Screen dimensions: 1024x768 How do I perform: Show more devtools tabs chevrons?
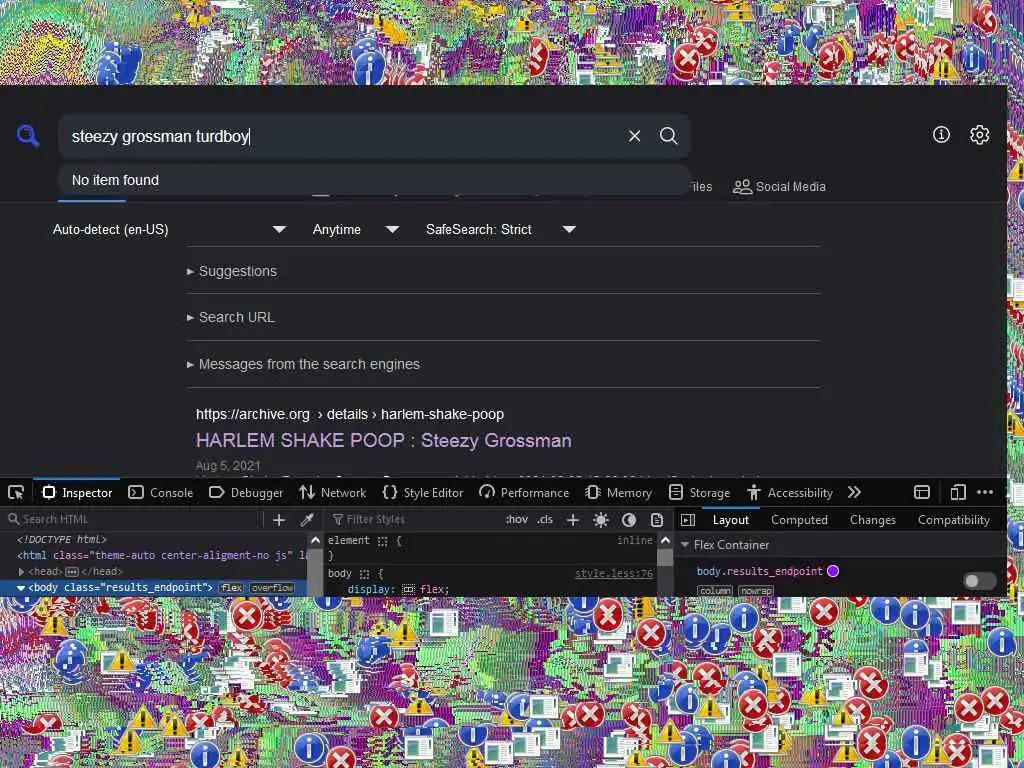(854, 492)
